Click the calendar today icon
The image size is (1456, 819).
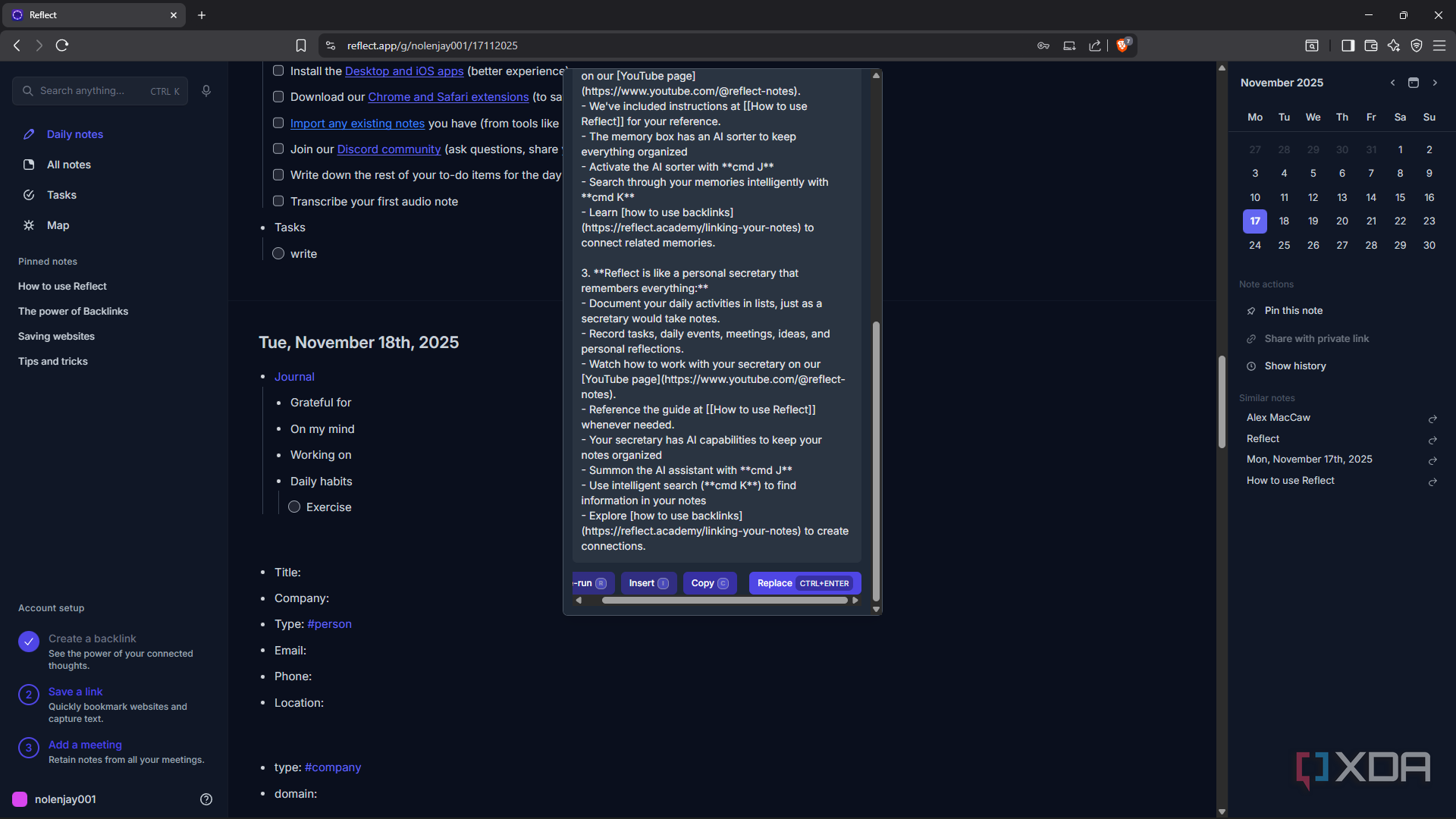(1414, 83)
